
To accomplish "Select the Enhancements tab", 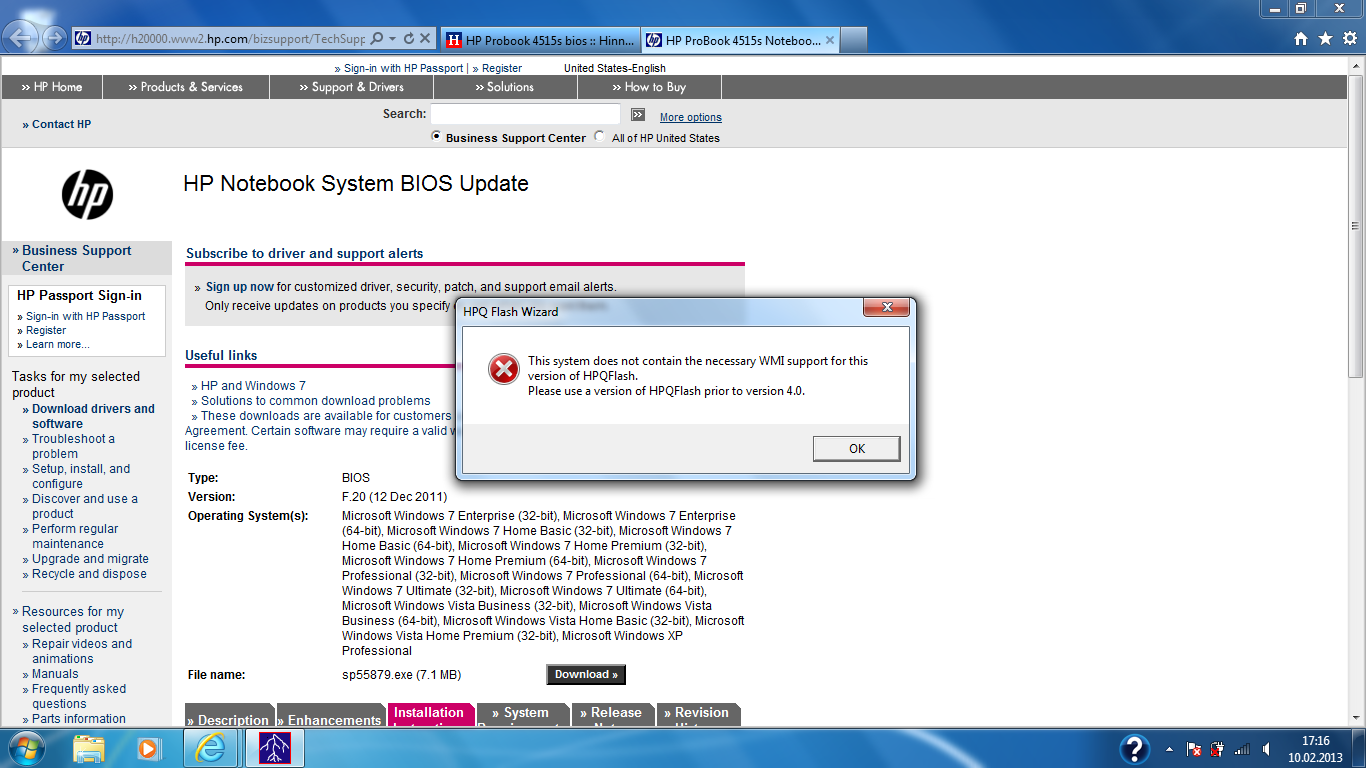I will click(330, 715).
